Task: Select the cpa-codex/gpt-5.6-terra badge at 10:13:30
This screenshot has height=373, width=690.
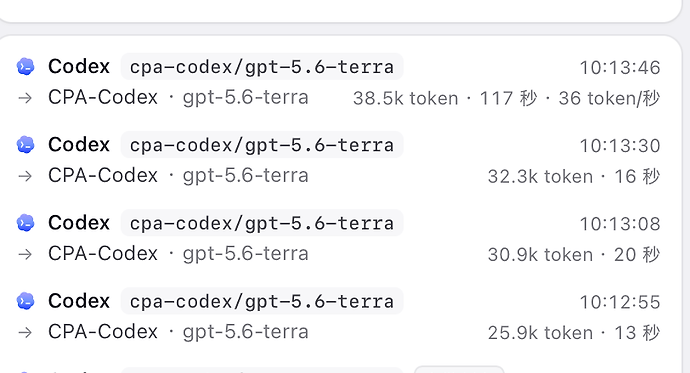Action: point(262,145)
